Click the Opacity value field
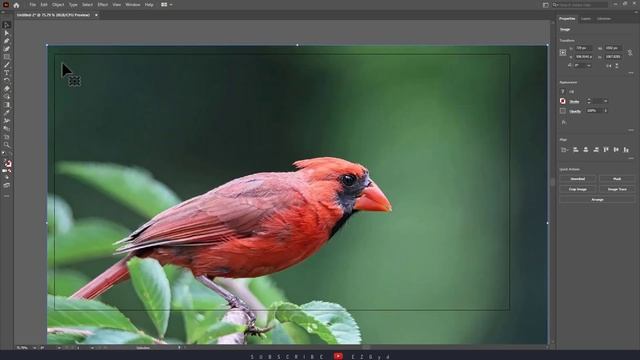Viewport: 640px width, 360px height. (594, 111)
